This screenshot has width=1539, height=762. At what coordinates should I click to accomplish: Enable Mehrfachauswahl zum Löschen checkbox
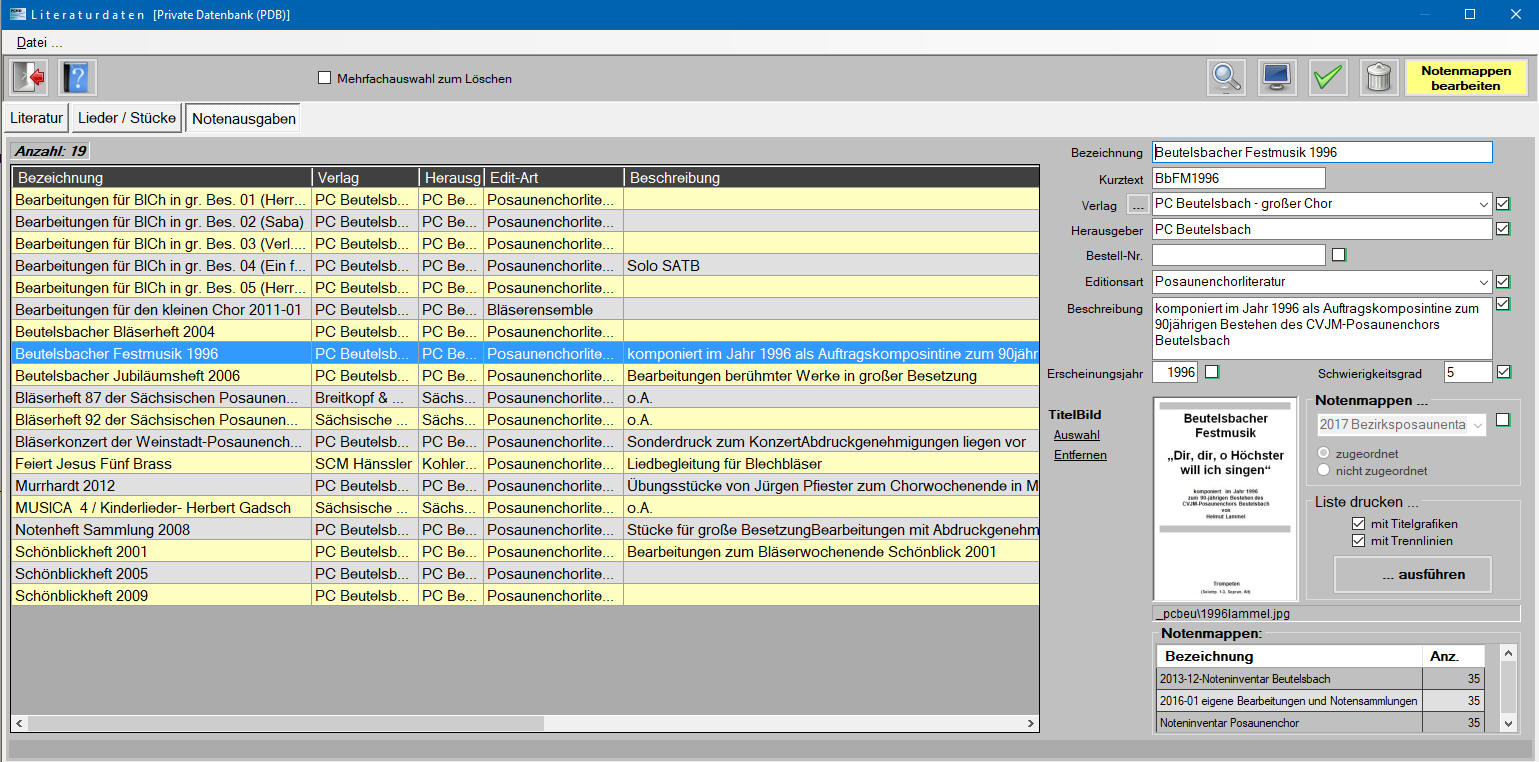[x=324, y=78]
